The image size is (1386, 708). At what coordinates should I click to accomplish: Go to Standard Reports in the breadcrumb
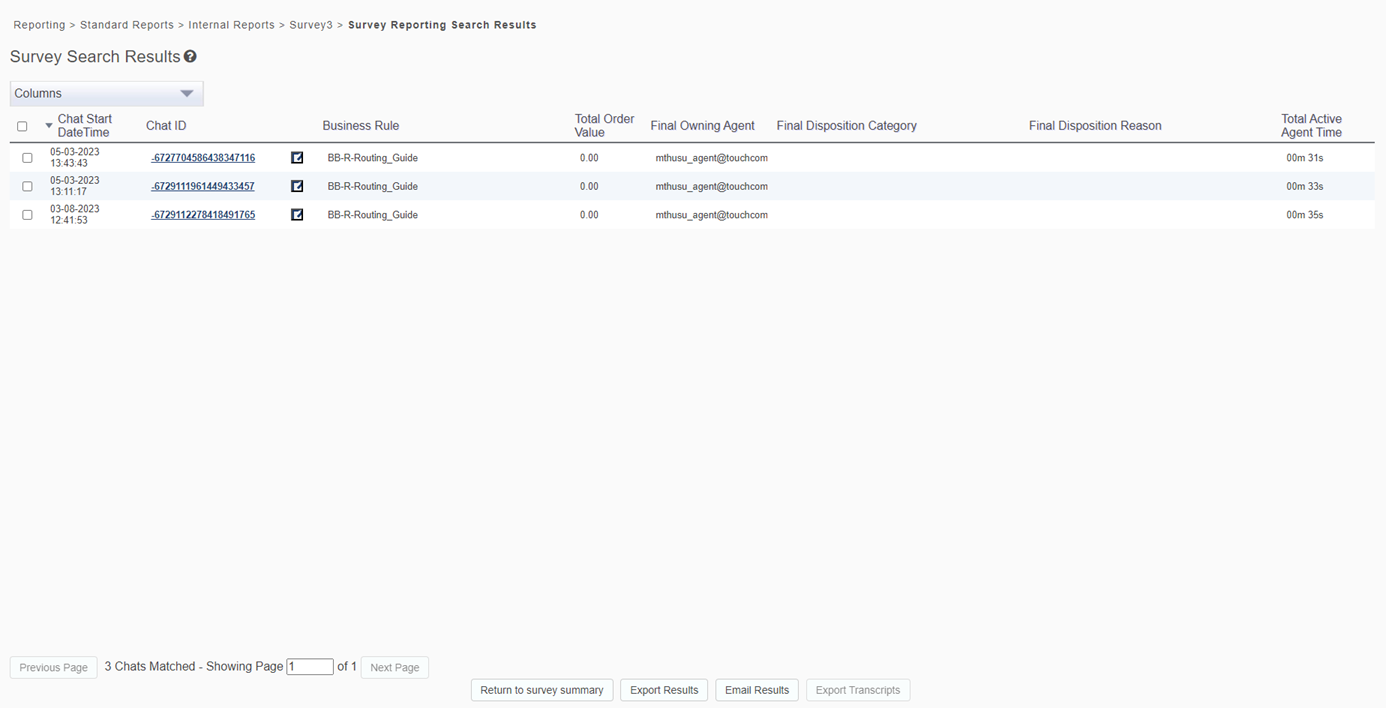tap(127, 25)
